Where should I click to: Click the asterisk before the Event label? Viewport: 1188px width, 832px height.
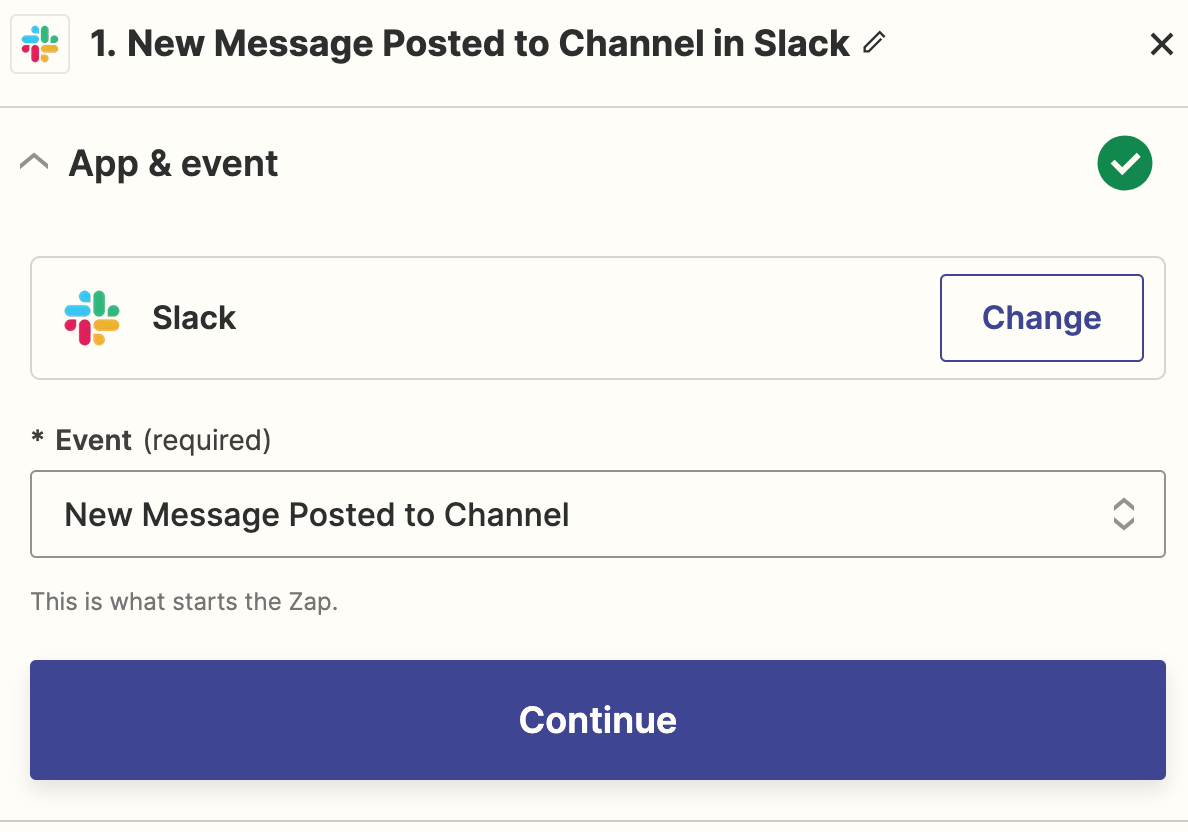coord(38,440)
